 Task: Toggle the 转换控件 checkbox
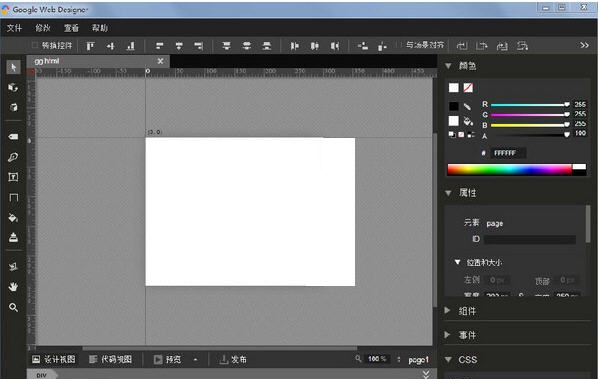pos(35,45)
